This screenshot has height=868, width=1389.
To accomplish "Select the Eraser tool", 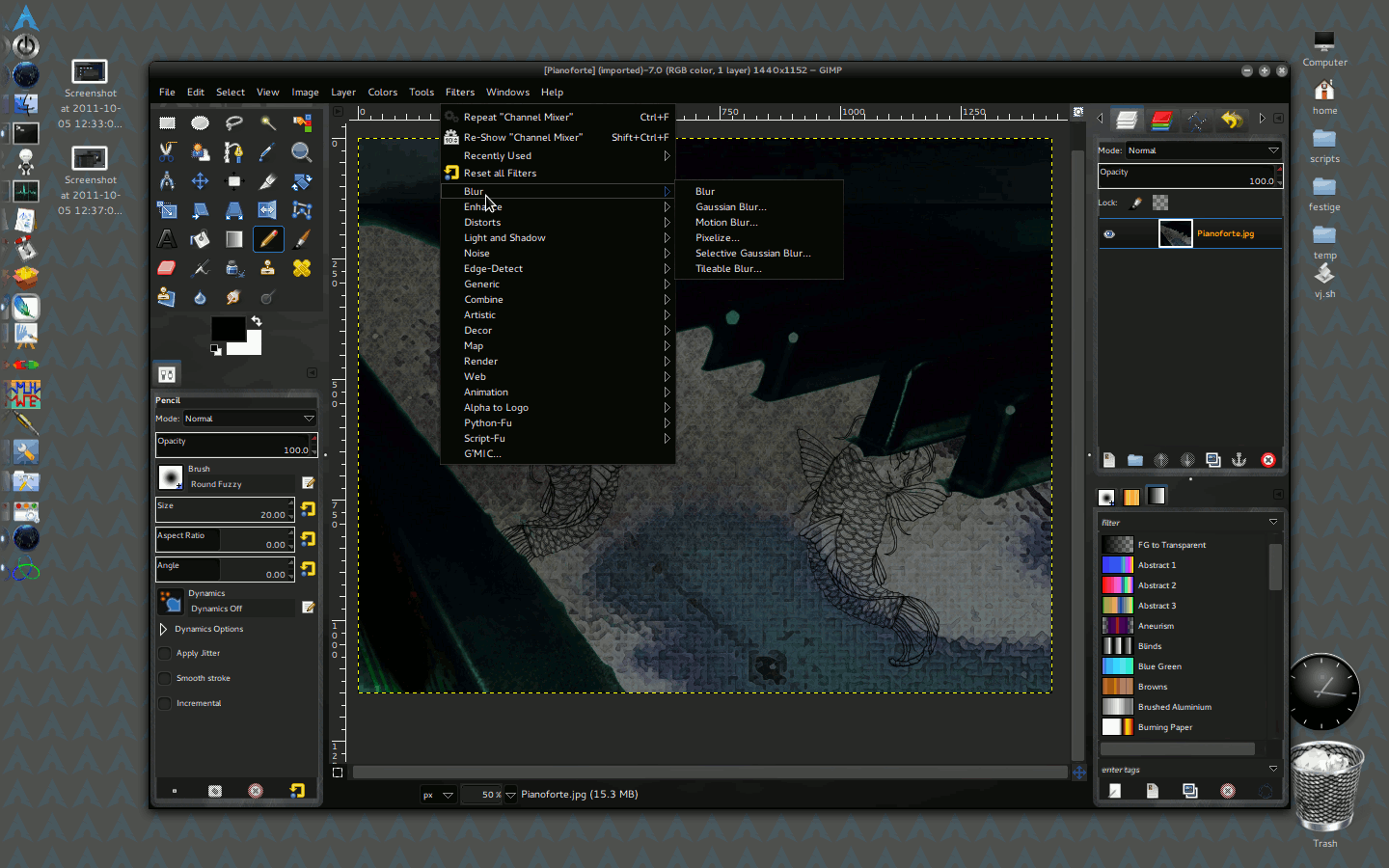I will [167, 267].
